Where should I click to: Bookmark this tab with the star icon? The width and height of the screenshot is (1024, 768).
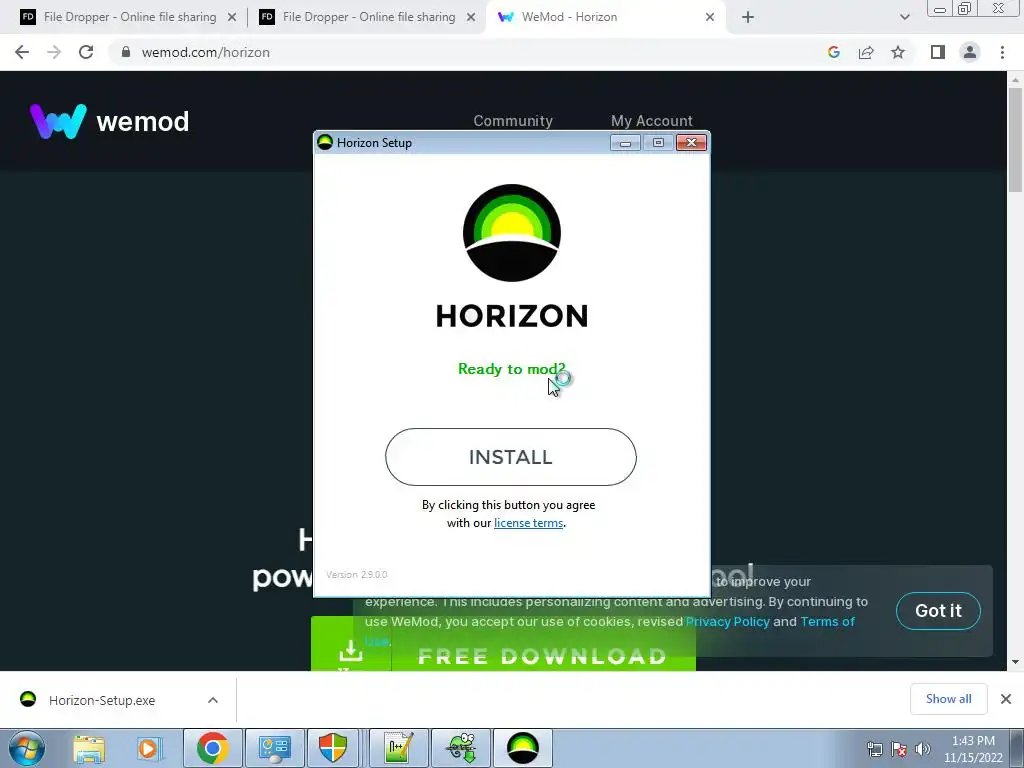(x=898, y=52)
